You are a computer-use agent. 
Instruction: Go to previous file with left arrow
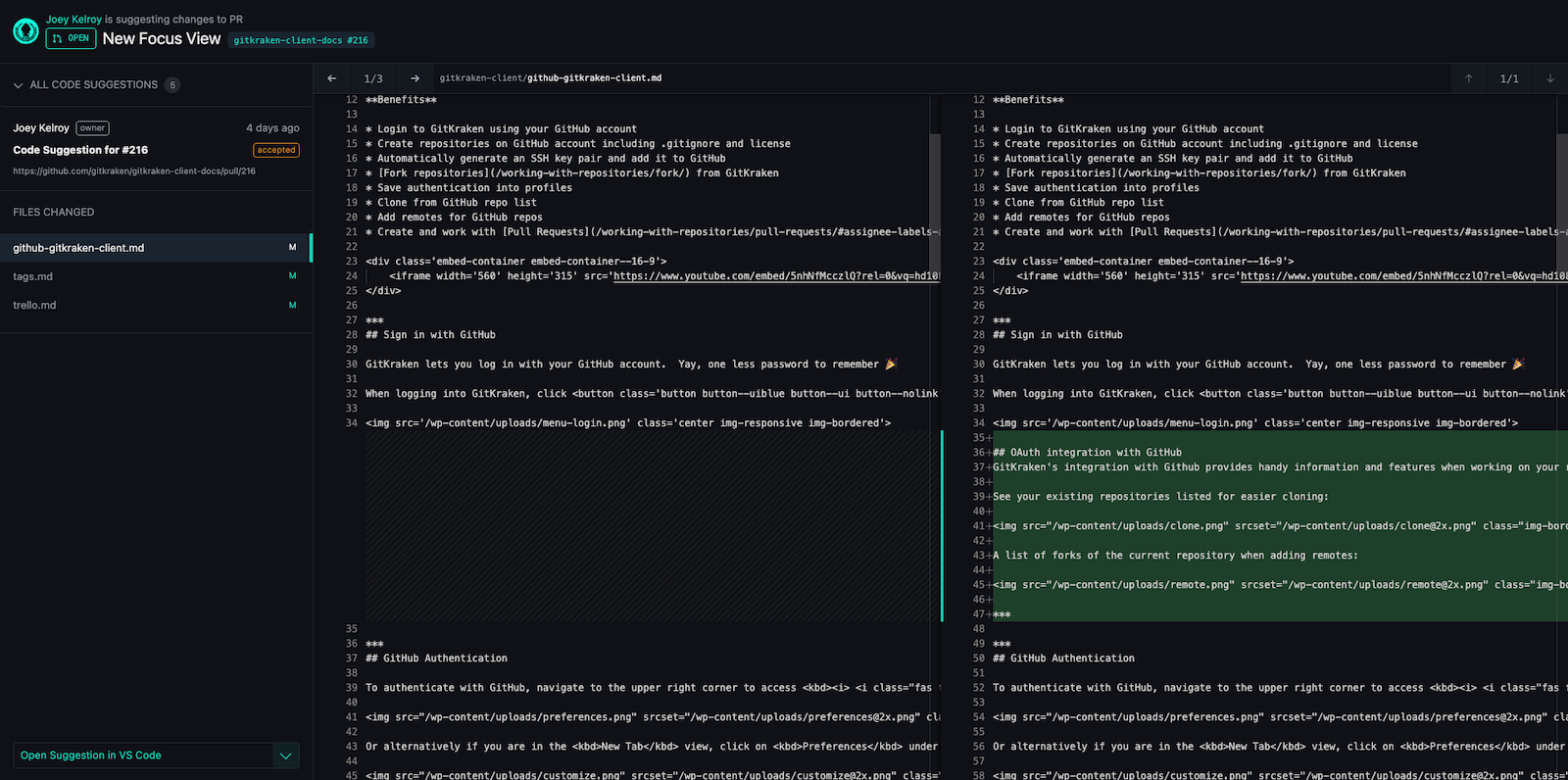(332, 78)
